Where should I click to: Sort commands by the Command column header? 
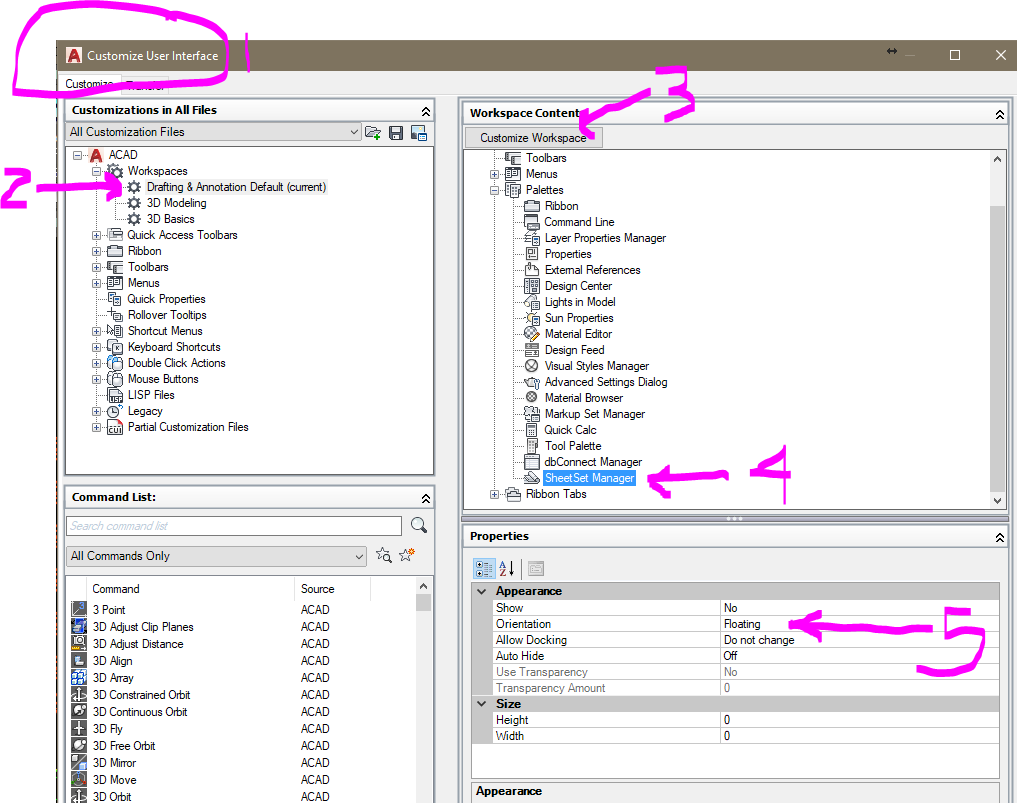pyautogui.click(x=191, y=589)
